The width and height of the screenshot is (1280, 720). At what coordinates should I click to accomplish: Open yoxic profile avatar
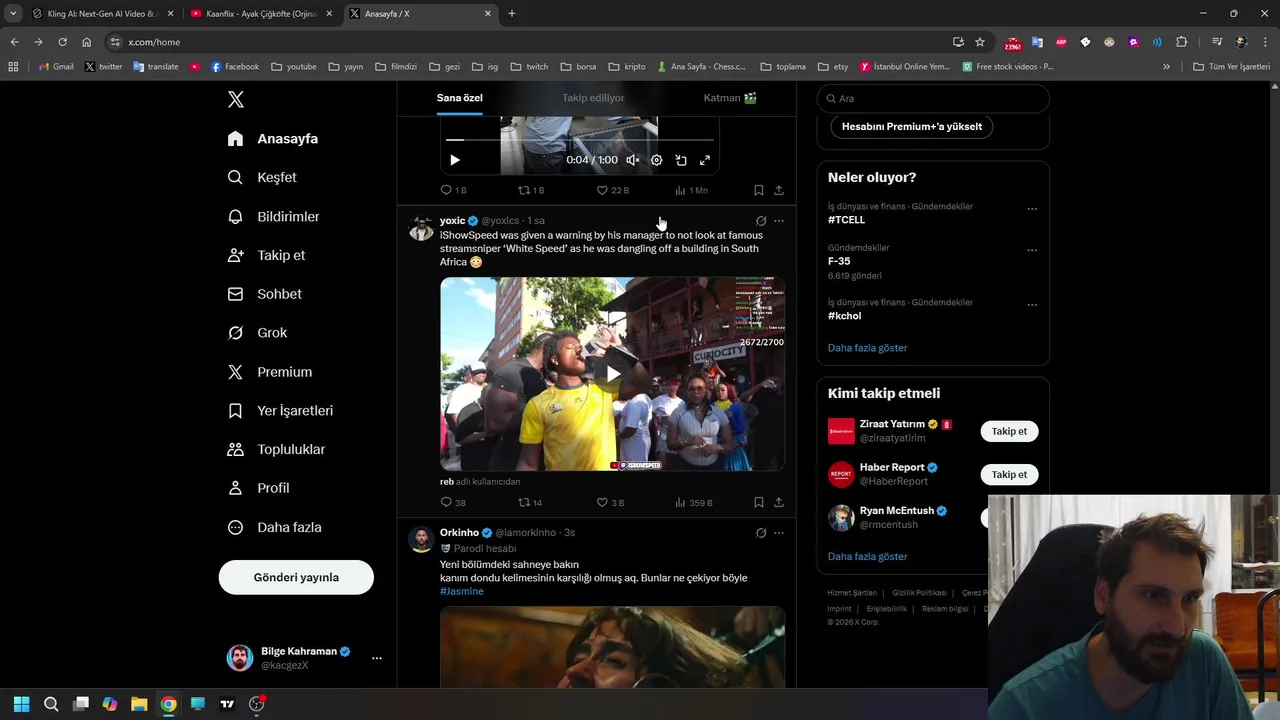421,228
